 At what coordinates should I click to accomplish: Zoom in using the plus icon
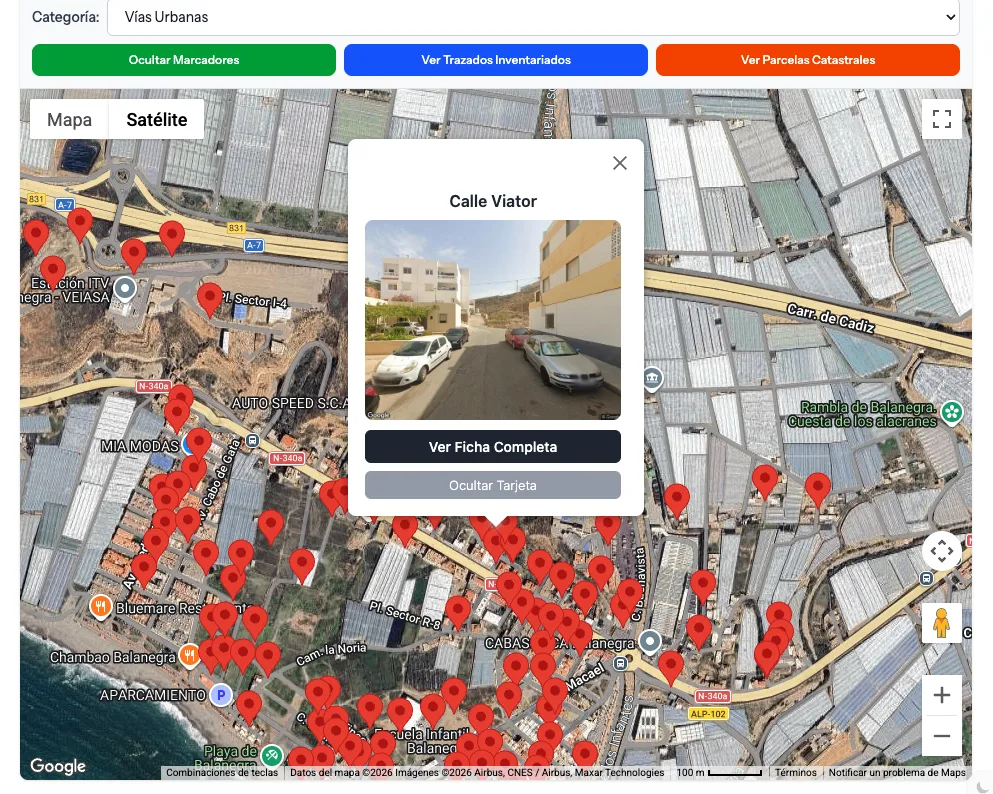(x=941, y=694)
